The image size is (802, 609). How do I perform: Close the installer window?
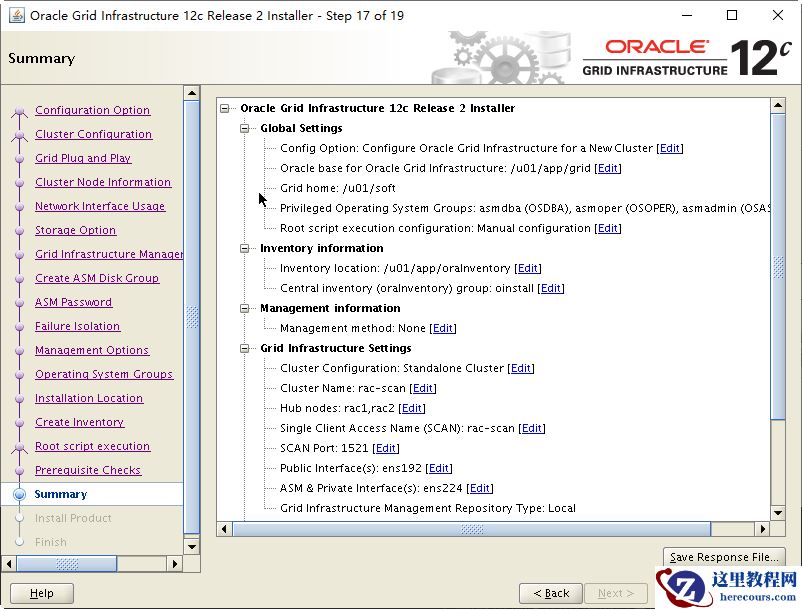click(x=777, y=15)
